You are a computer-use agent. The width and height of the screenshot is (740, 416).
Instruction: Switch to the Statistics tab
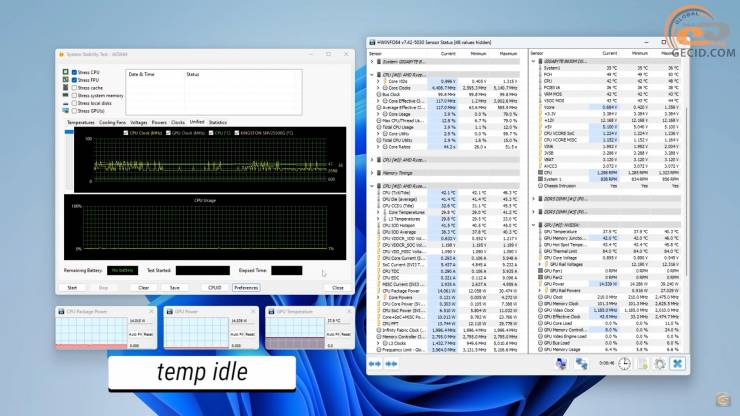218,122
